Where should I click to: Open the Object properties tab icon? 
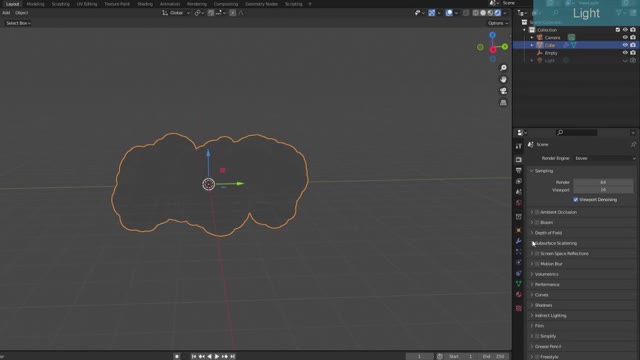(519, 230)
